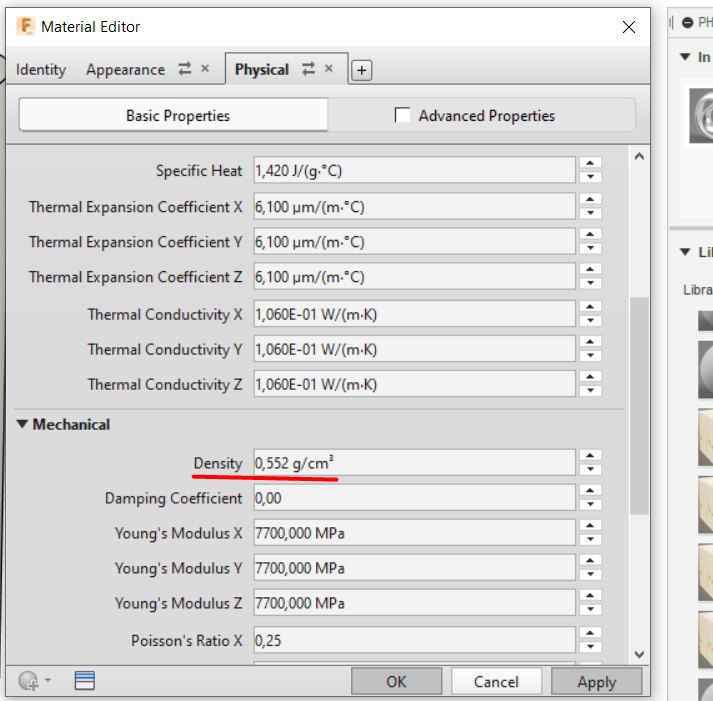Decrease Density with down arrow

pos(590,469)
